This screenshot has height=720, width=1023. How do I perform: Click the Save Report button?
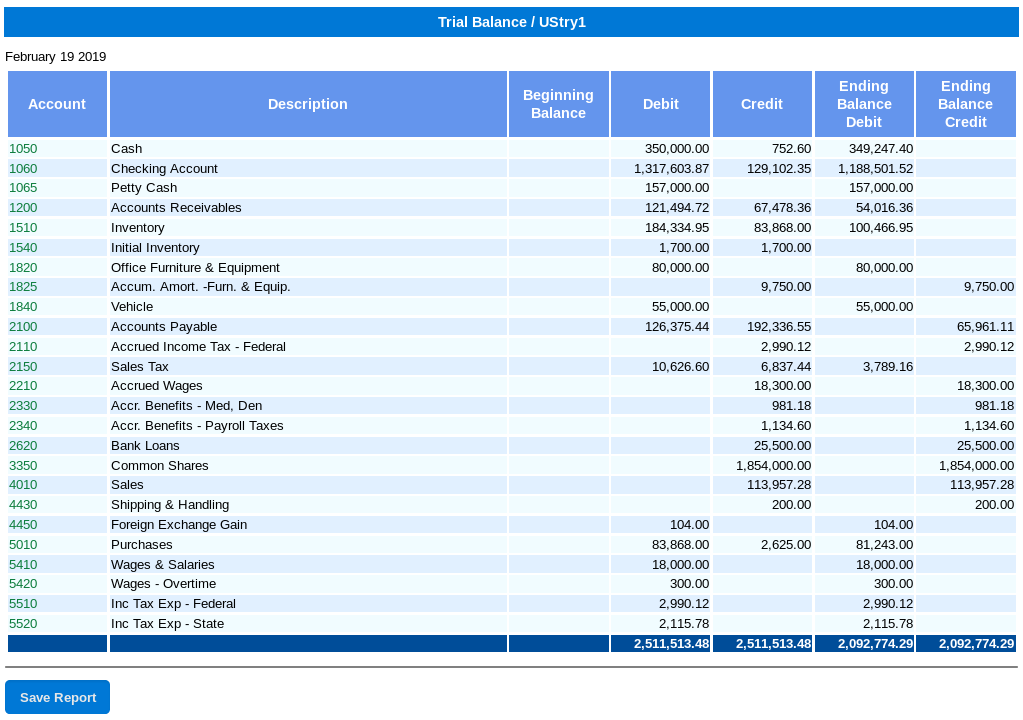click(57, 697)
